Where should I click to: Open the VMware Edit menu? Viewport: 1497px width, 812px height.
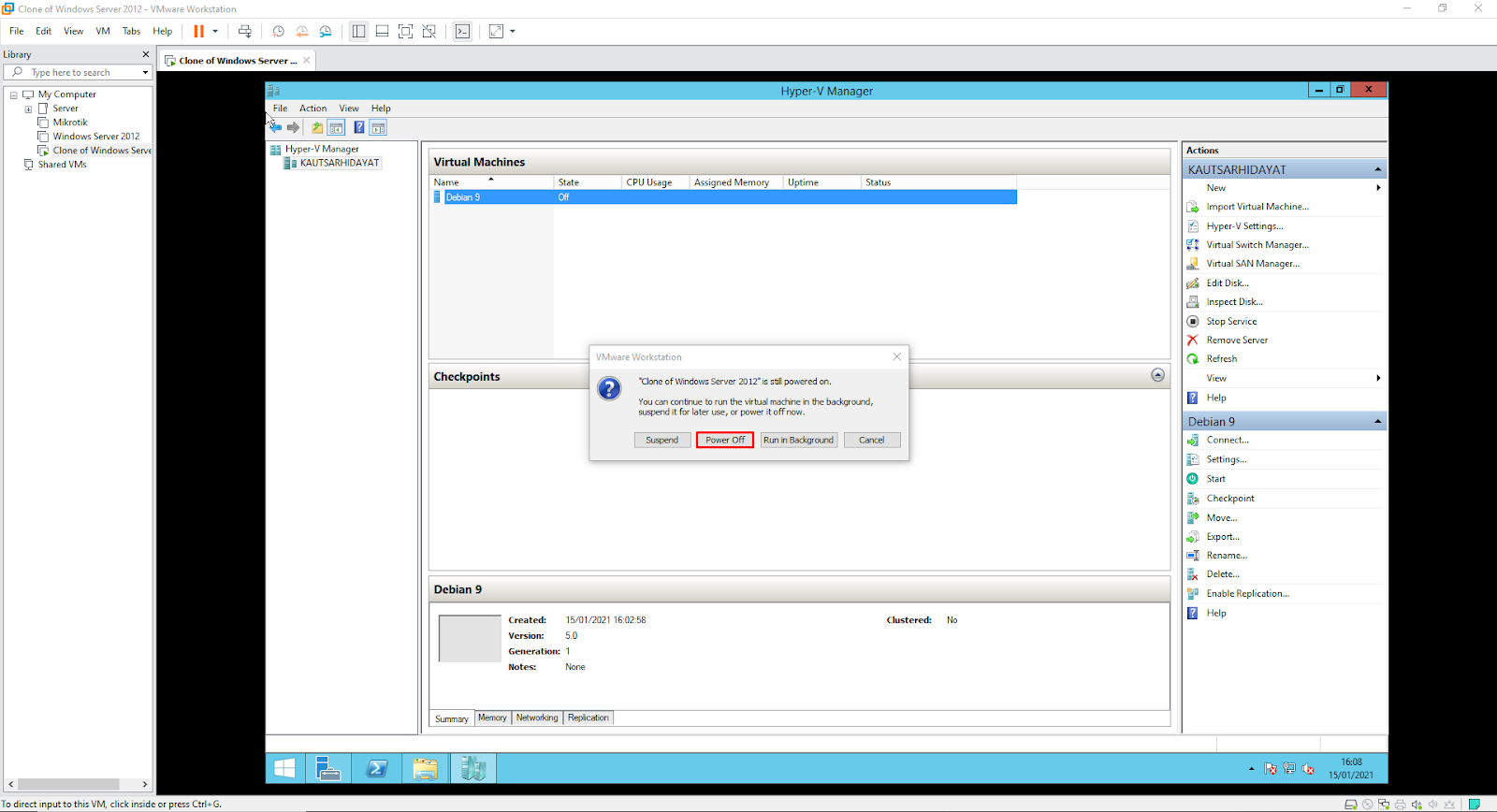coord(43,31)
